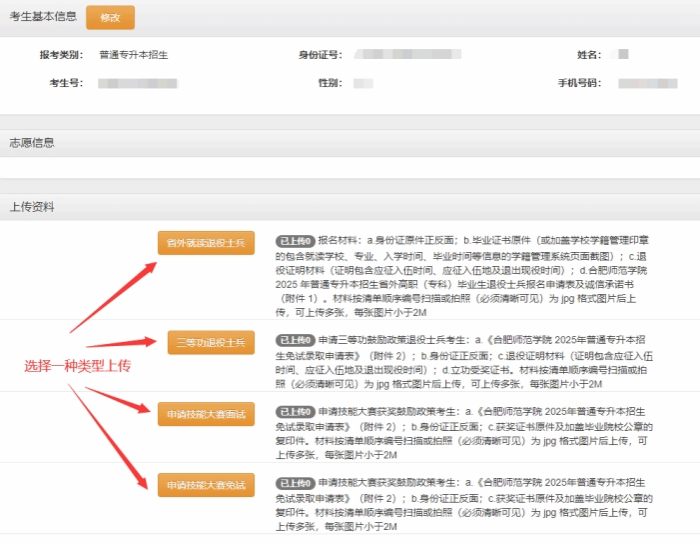Image resolution: width=700 pixels, height=544 pixels.
Task: Open 申请技能大赛面试 upload option
Action: click(x=206, y=413)
